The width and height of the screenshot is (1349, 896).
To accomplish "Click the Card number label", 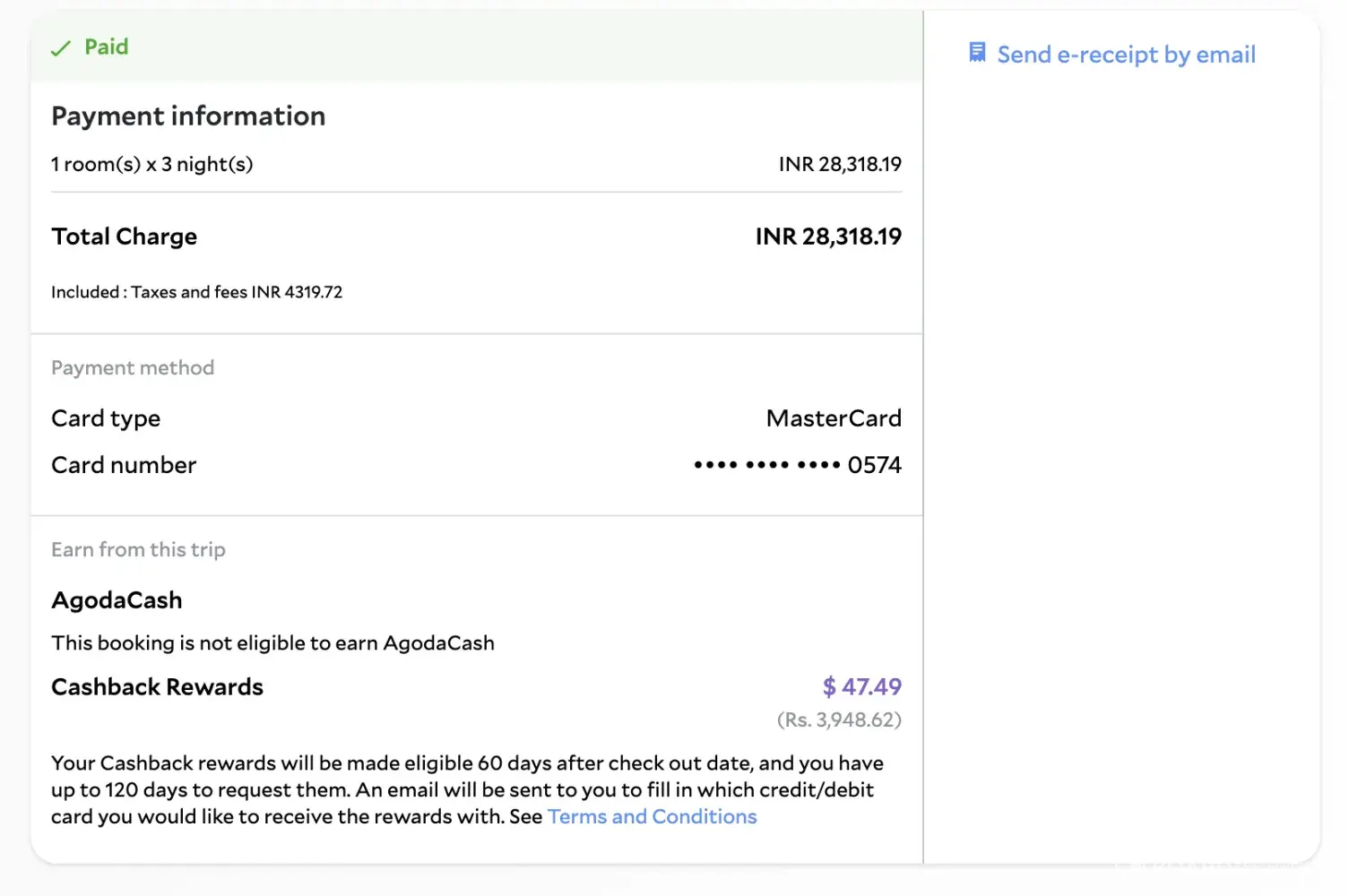I will 124,465.
